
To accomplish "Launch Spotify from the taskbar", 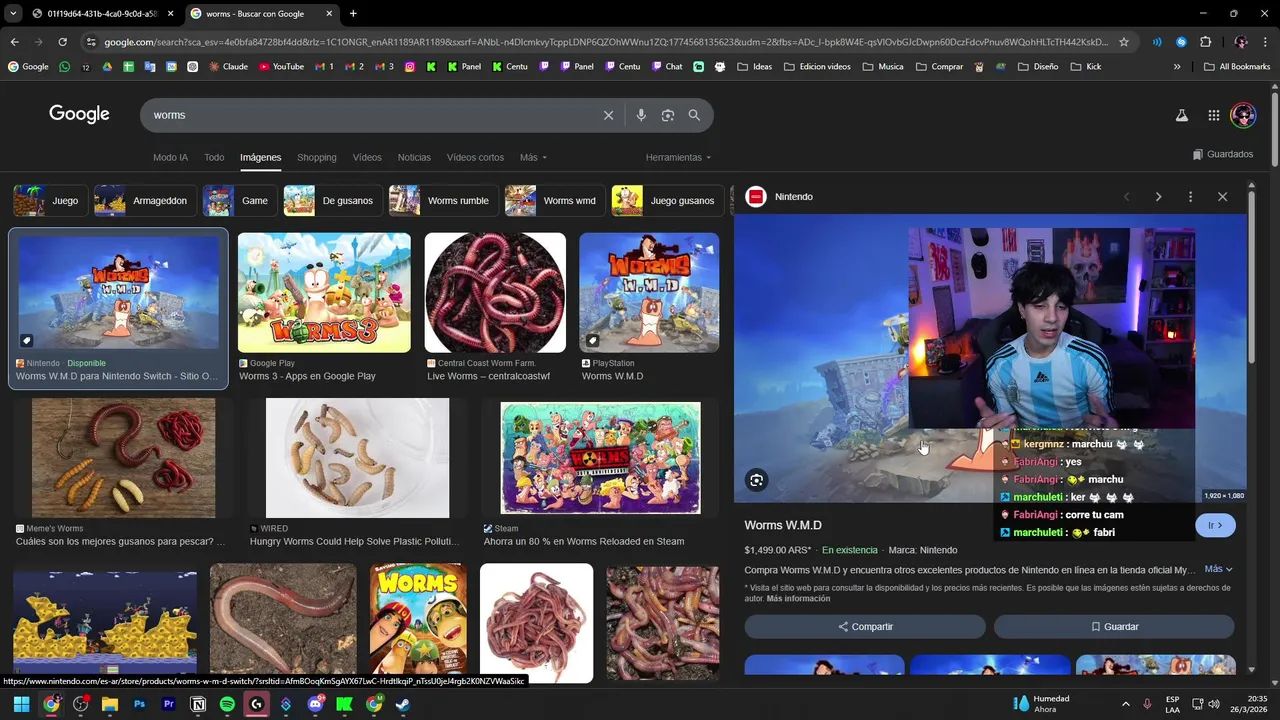I will [x=227, y=704].
